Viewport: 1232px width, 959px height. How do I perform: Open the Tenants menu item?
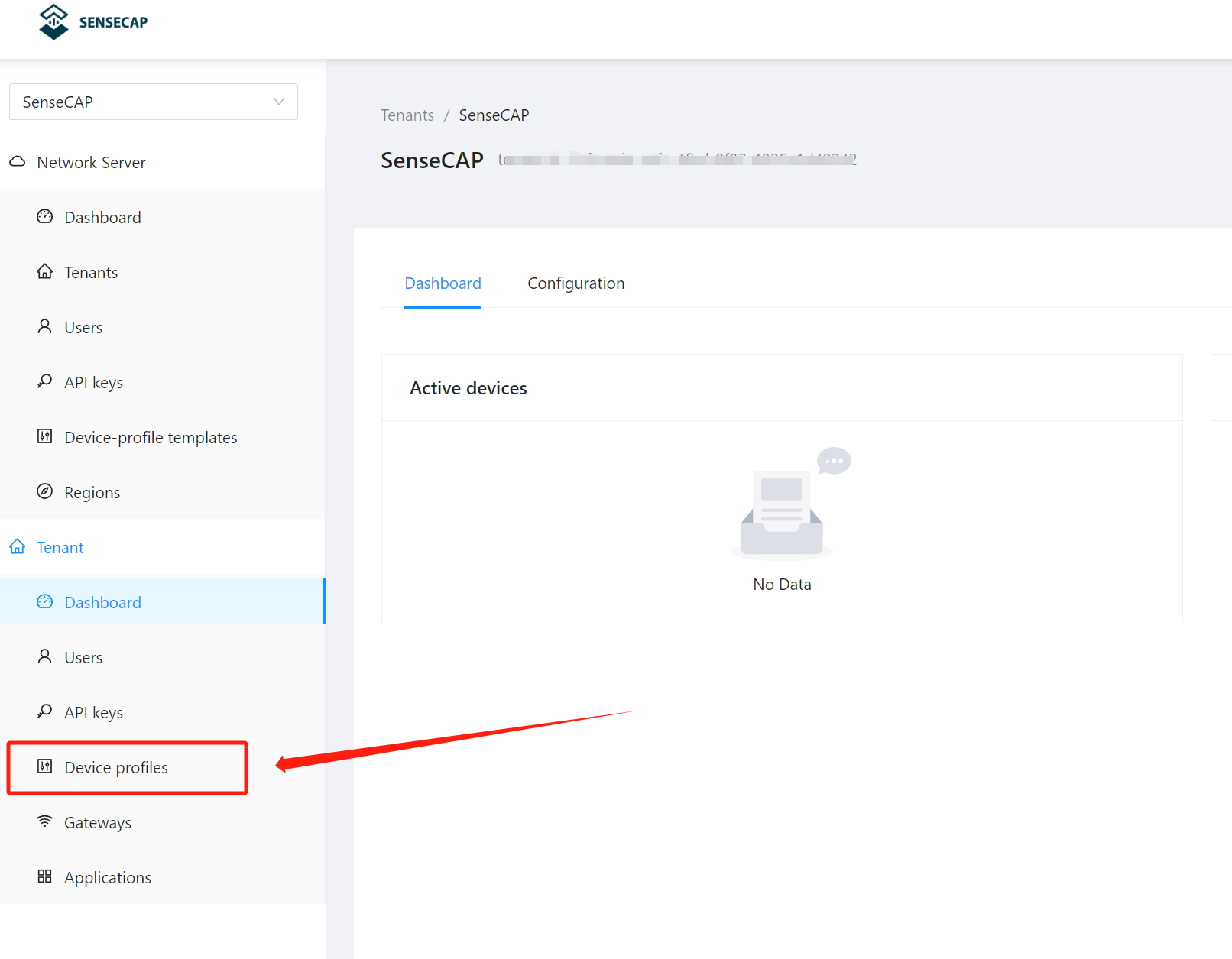tap(162, 272)
